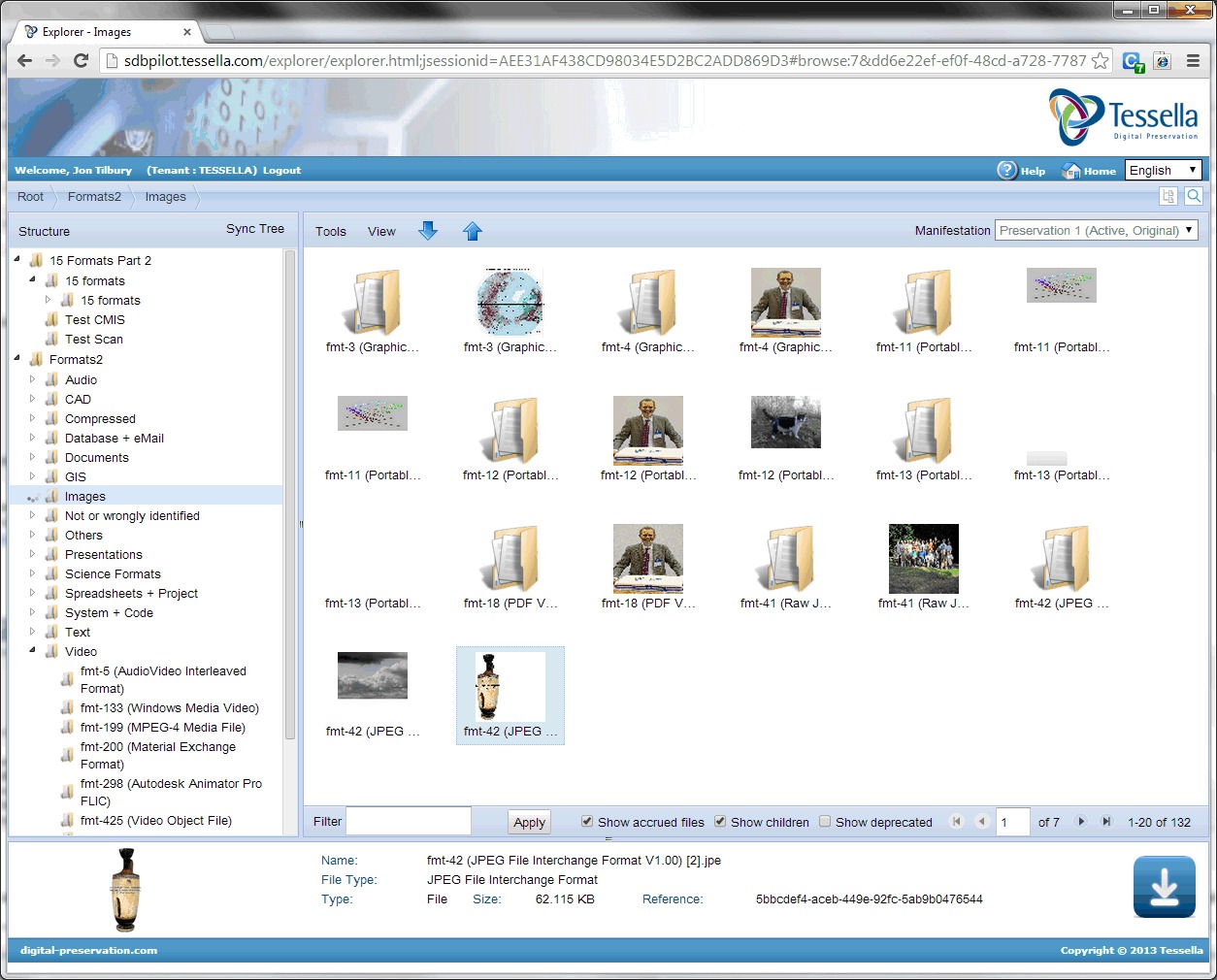Open the search magnifier icon
This screenshot has height=980, width=1217.
coord(1194,196)
